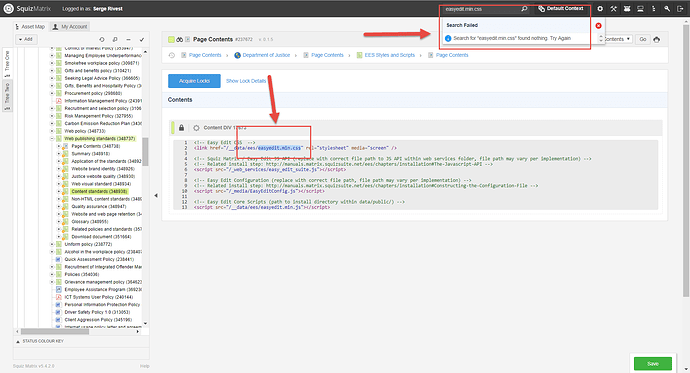Expand the Uniform policy tree node
Image resolution: width=690 pixels, height=373 pixels.
pyautogui.click(x=52, y=244)
